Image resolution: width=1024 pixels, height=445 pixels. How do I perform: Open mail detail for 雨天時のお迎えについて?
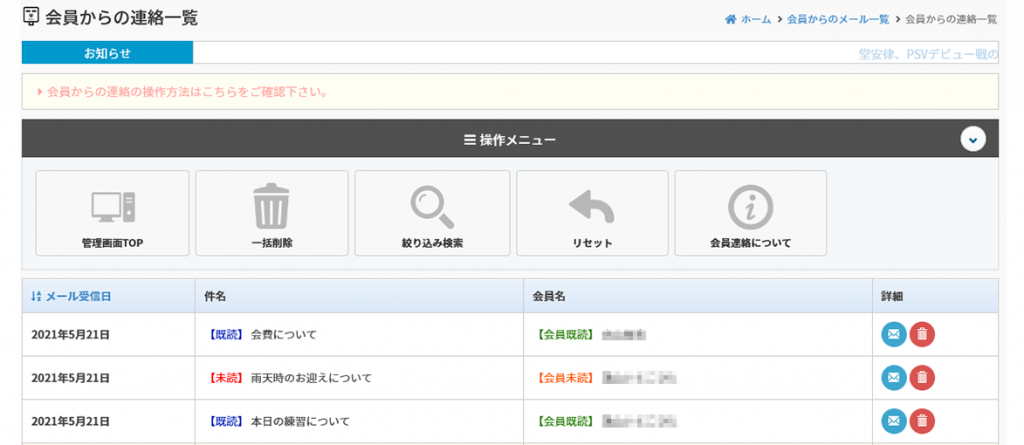coord(893,378)
